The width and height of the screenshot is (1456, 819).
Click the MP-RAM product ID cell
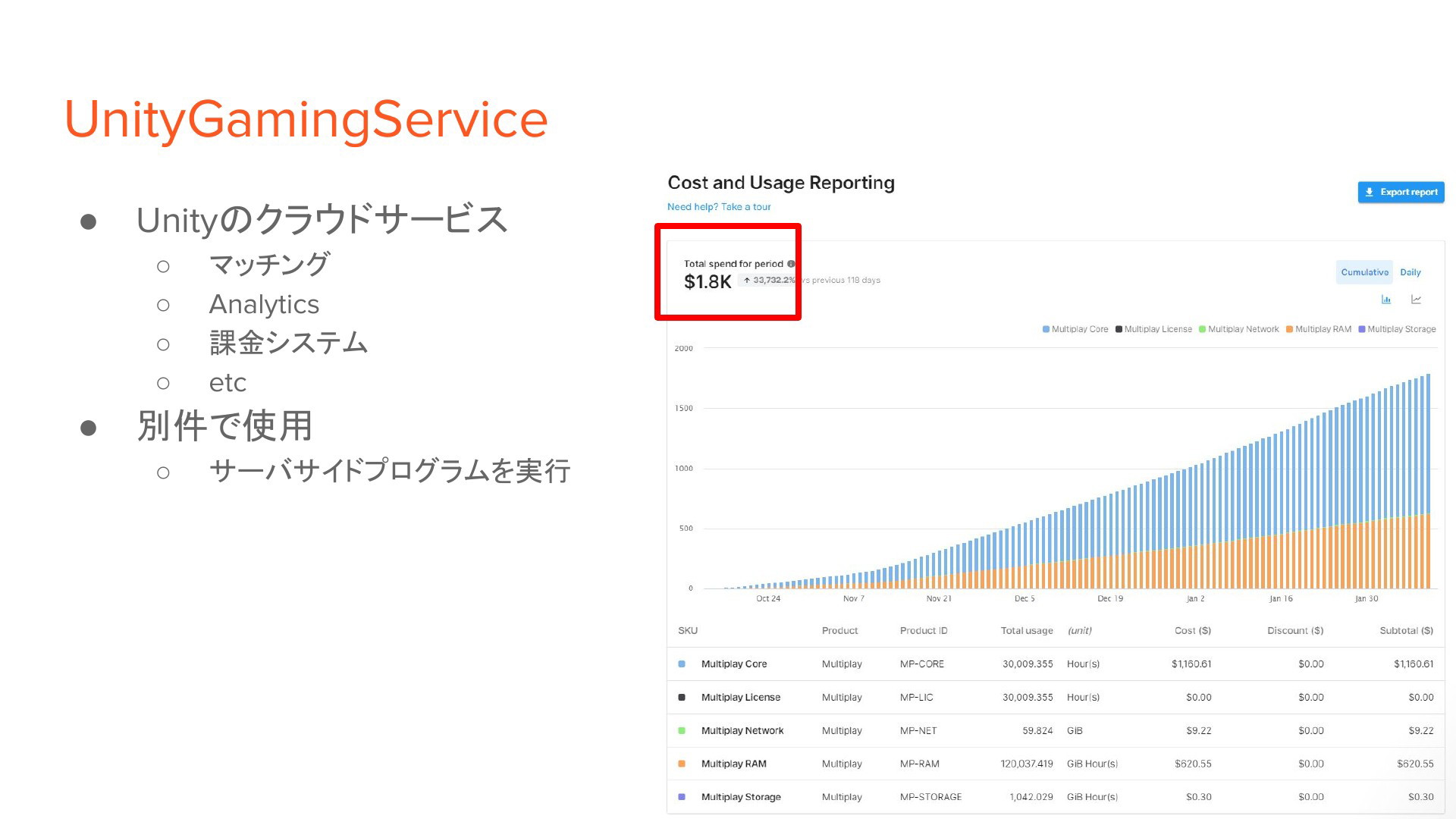tap(920, 764)
